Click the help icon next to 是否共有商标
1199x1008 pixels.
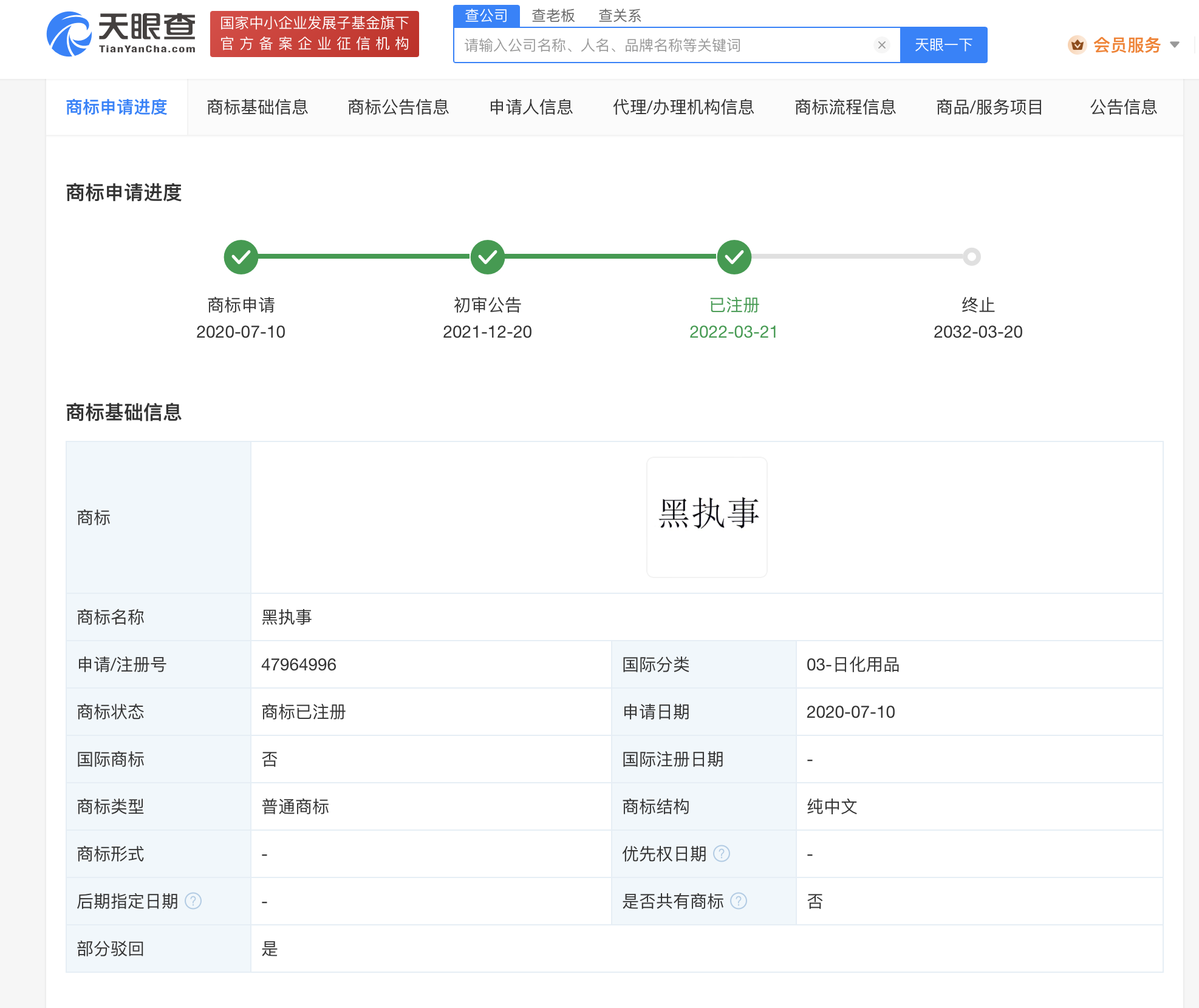click(x=739, y=901)
